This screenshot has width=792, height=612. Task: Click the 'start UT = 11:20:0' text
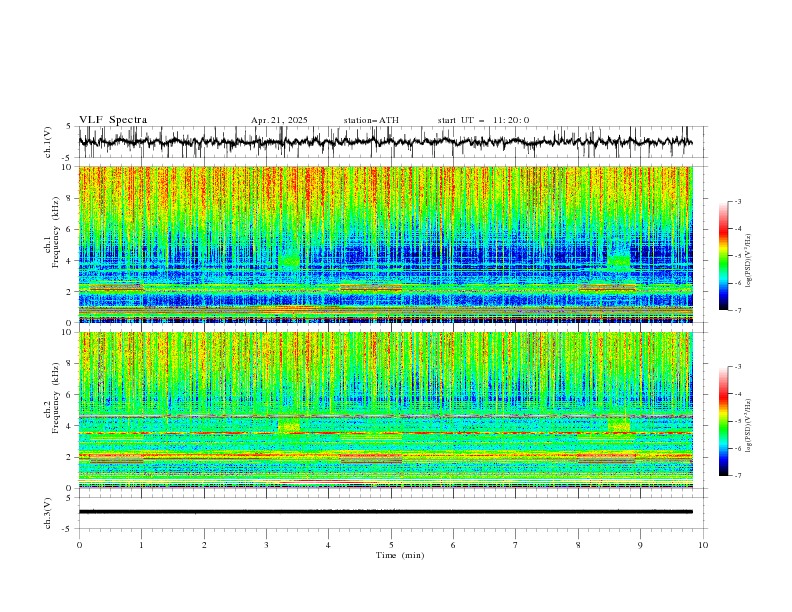click(x=483, y=120)
